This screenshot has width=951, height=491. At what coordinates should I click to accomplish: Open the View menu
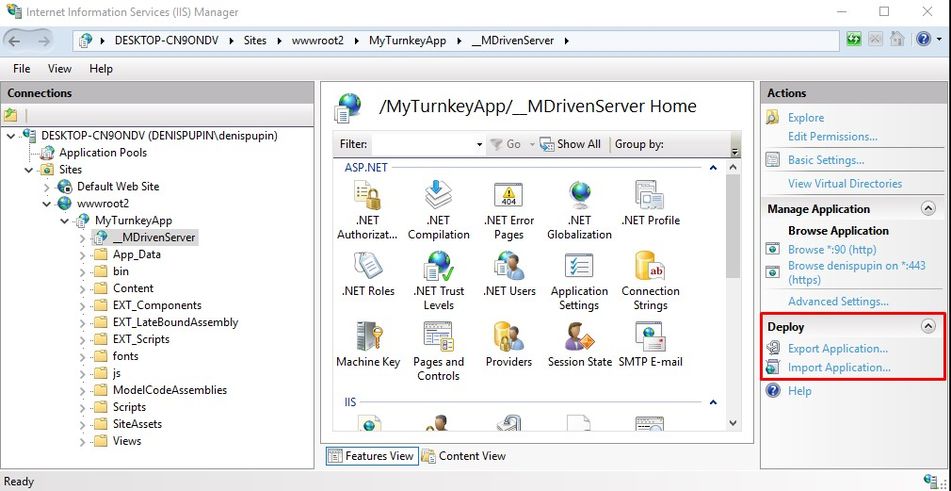(x=59, y=68)
